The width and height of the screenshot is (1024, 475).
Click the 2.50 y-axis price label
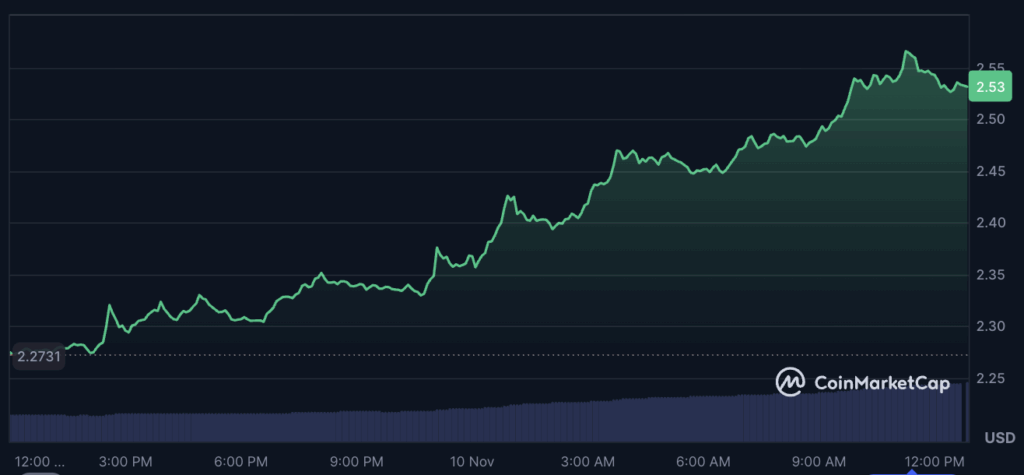coord(991,120)
